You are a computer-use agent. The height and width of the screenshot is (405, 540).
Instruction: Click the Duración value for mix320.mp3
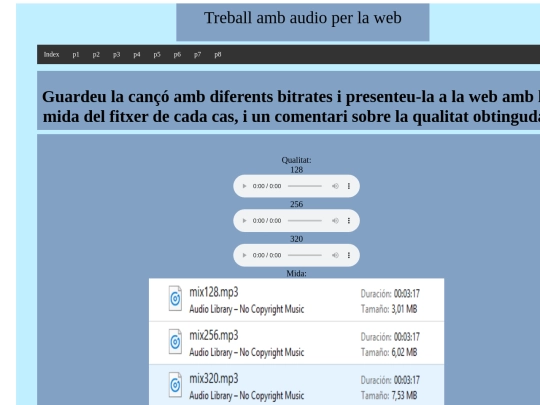407,380
